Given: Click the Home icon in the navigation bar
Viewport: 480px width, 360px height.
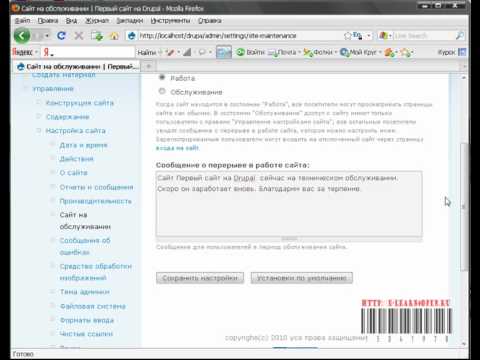Looking at the screenshot, I should coord(114,36).
